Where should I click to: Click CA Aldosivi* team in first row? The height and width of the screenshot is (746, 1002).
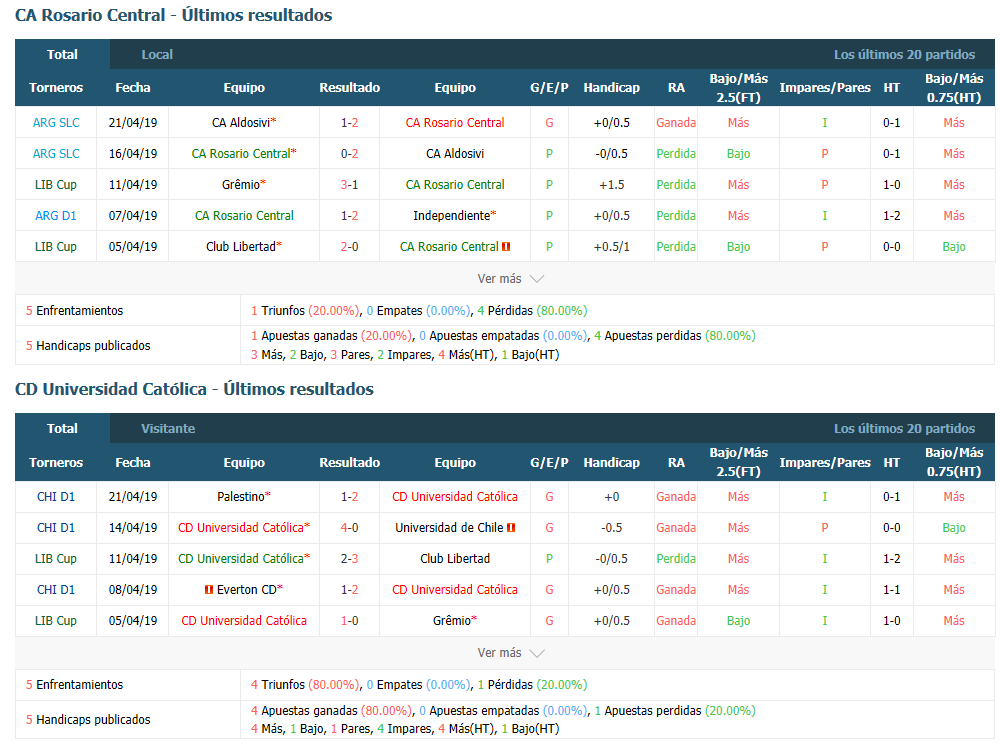pos(244,123)
